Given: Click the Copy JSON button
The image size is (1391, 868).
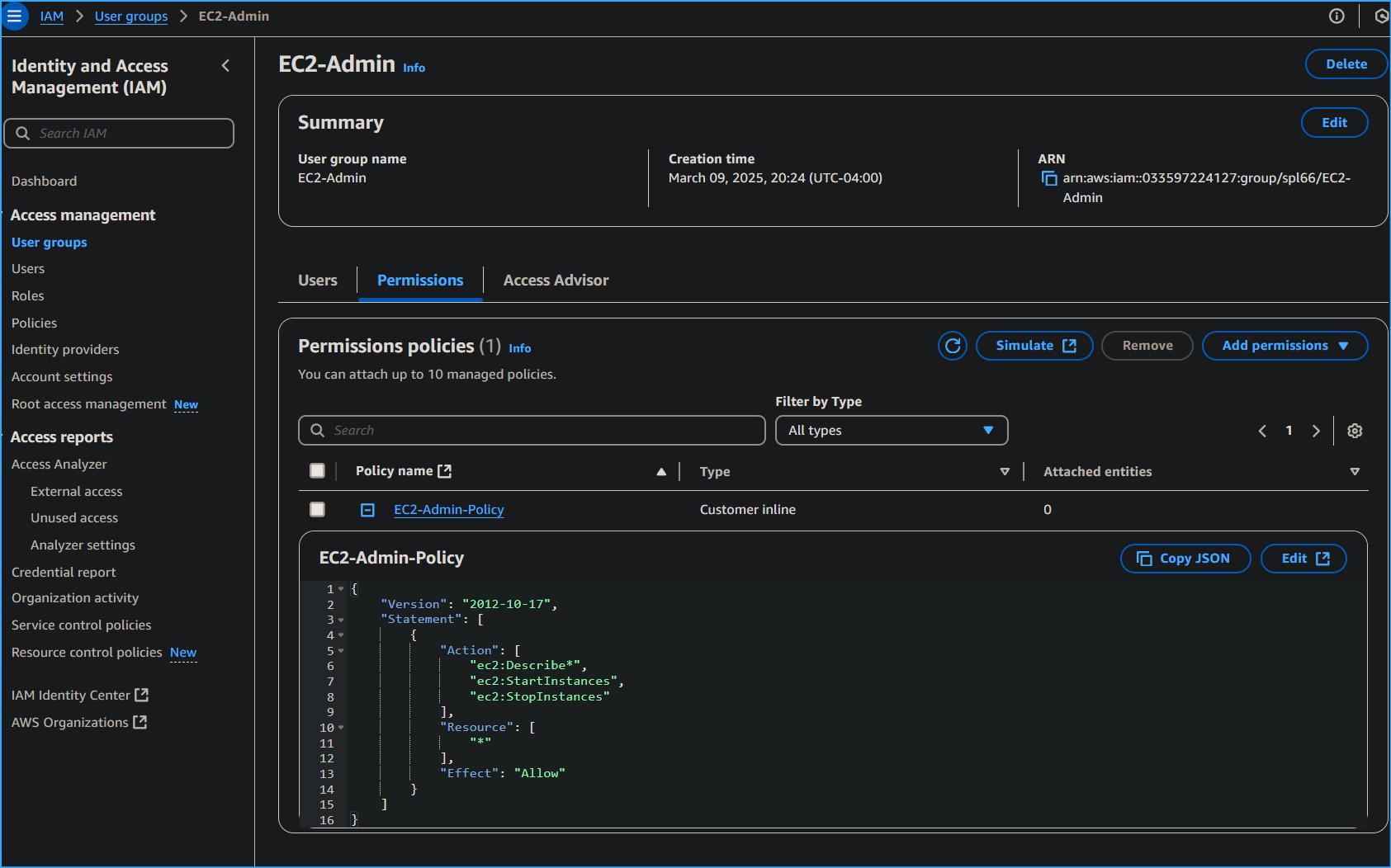Looking at the screenshot, I should tap(1185, 559).
